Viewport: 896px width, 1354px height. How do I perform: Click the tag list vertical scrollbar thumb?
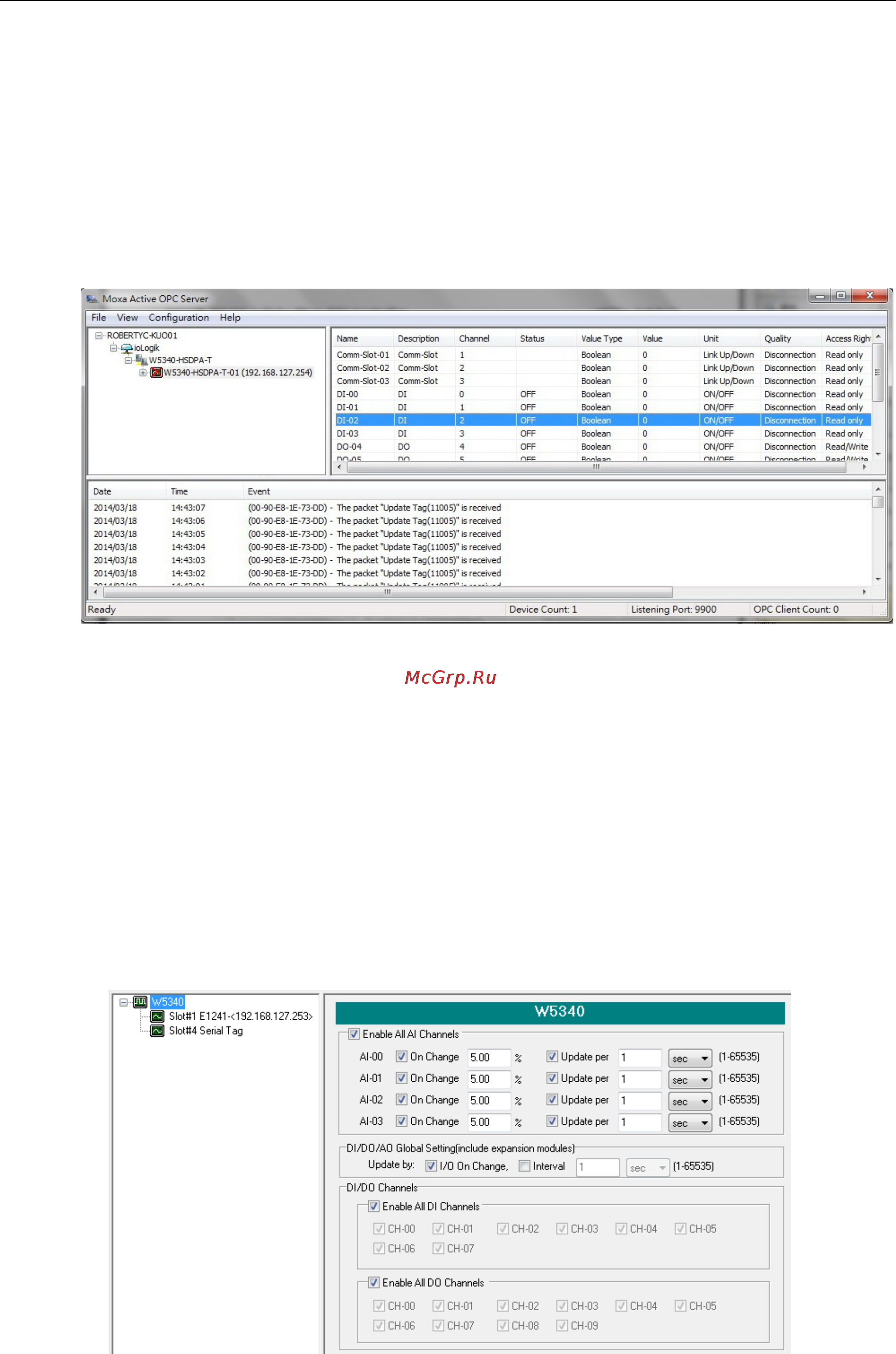878,373
